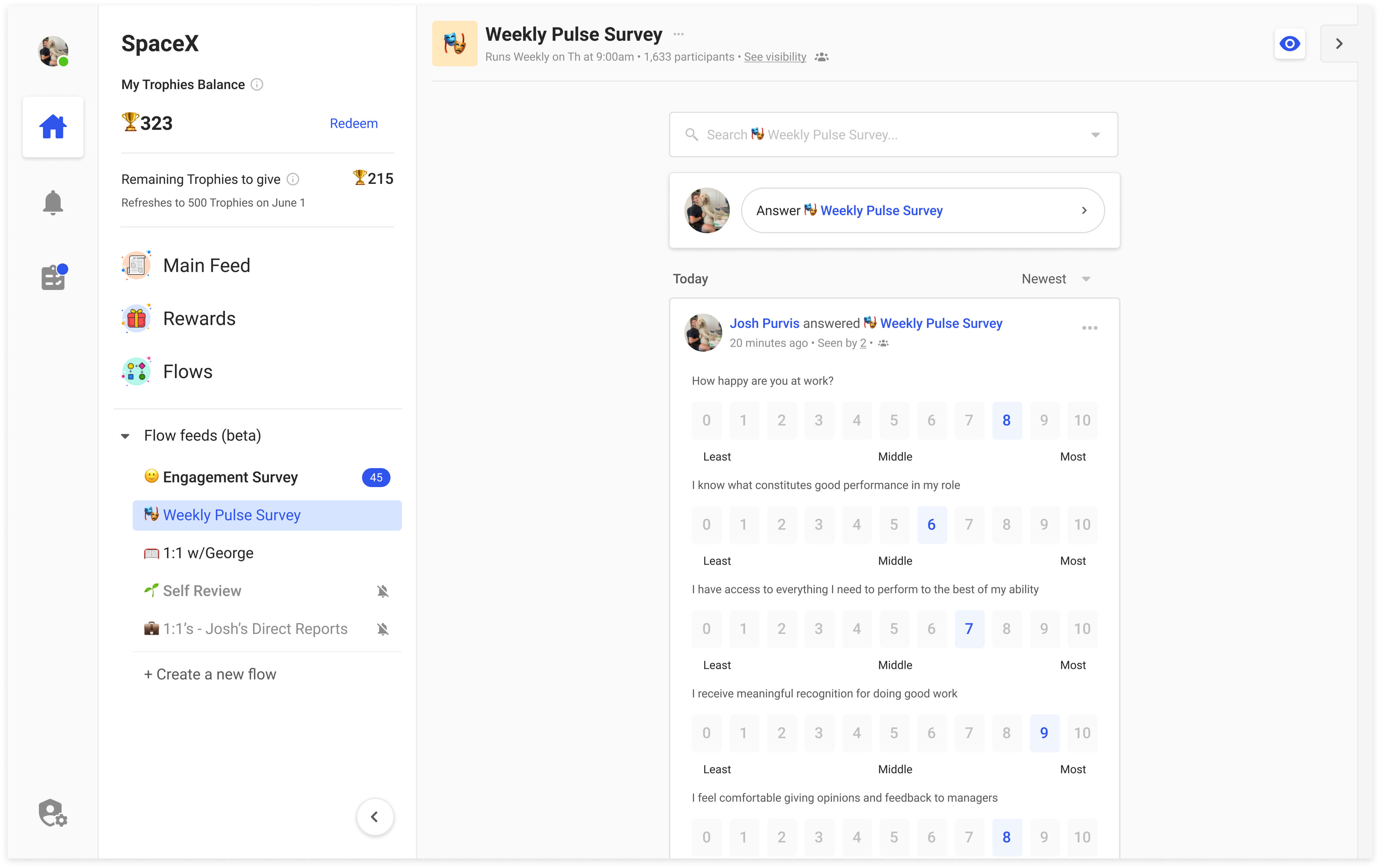
Task: Create a new flow
Action: [x=210, y=674]
